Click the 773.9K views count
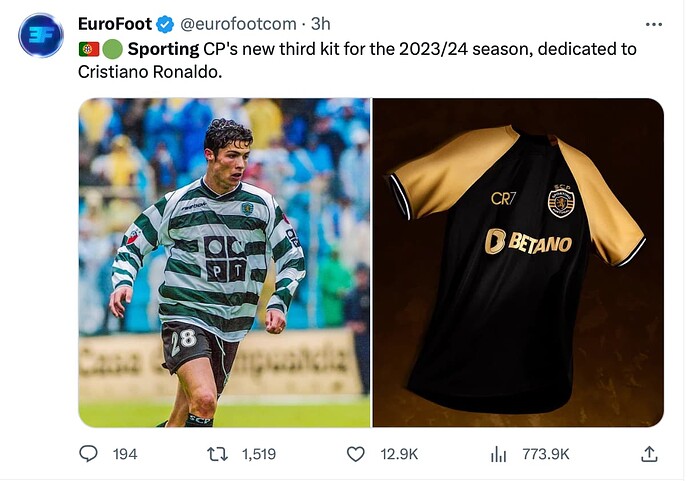Screen dimensions: 689x481 tap(546, 454)
